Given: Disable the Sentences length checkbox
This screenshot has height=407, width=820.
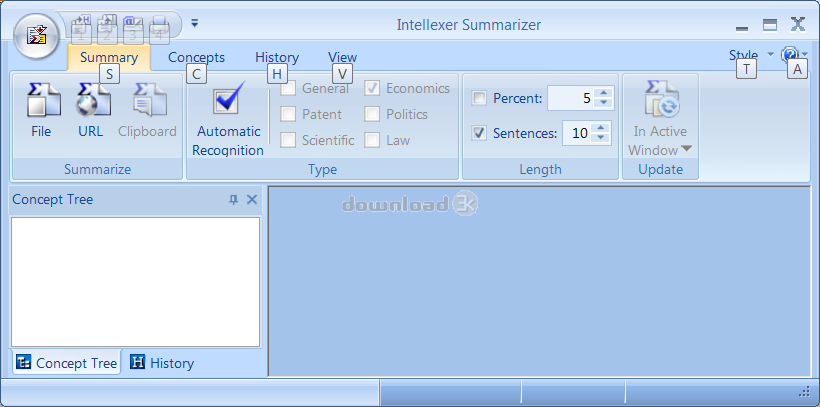Looking at the screenshot, I should (479, 133).
